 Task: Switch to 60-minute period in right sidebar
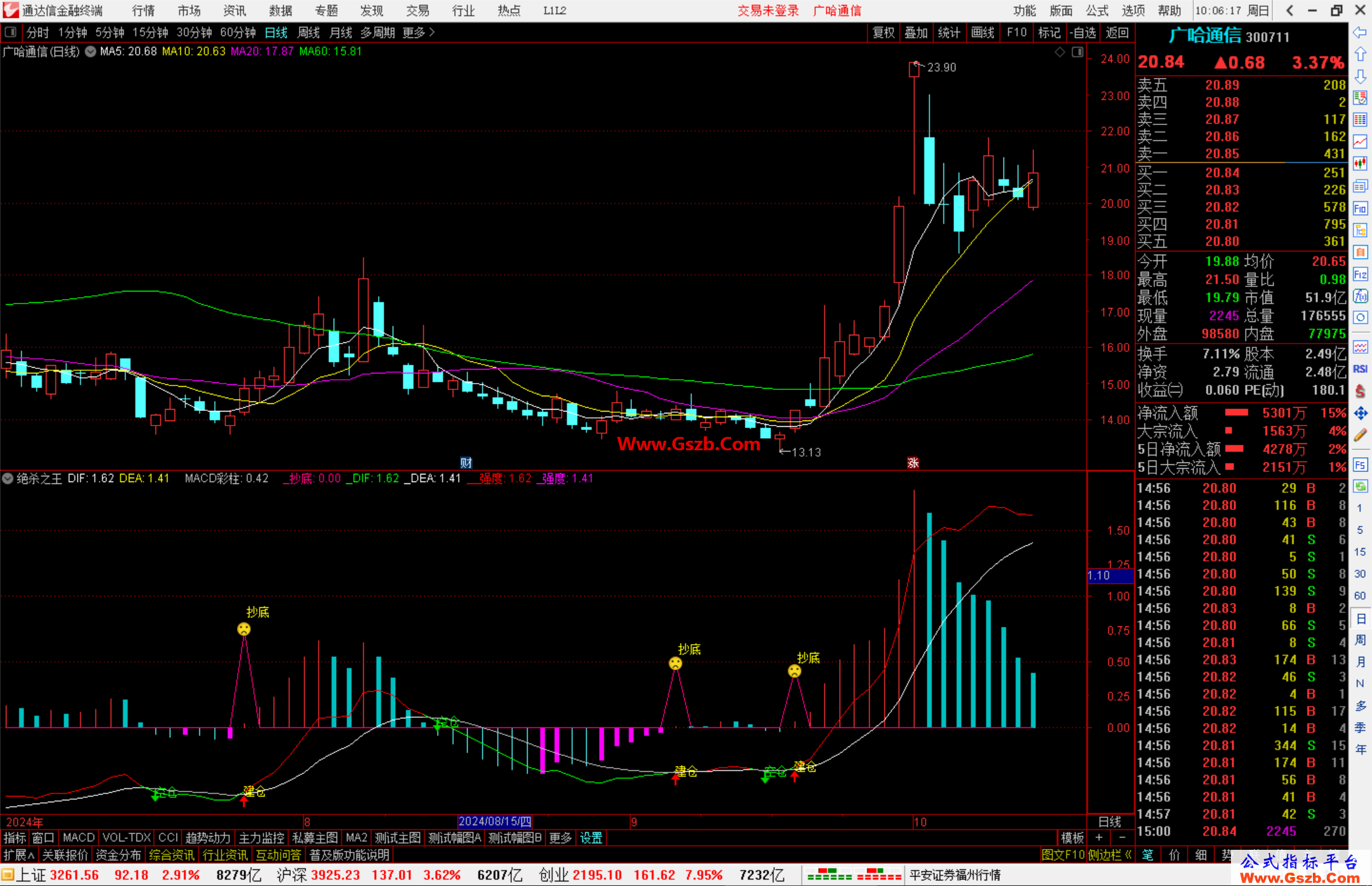click(x=1360, y=596)
